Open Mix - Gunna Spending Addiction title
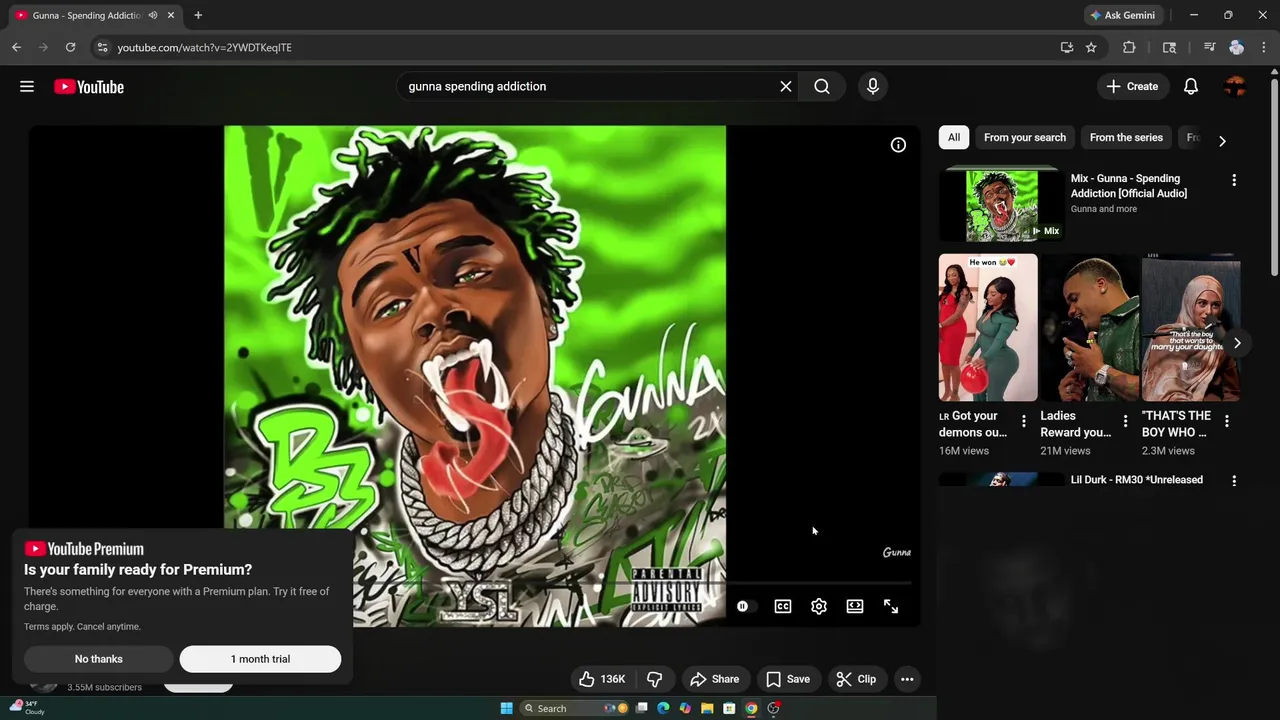The image size is (1280, 720). click(1129, 186)
